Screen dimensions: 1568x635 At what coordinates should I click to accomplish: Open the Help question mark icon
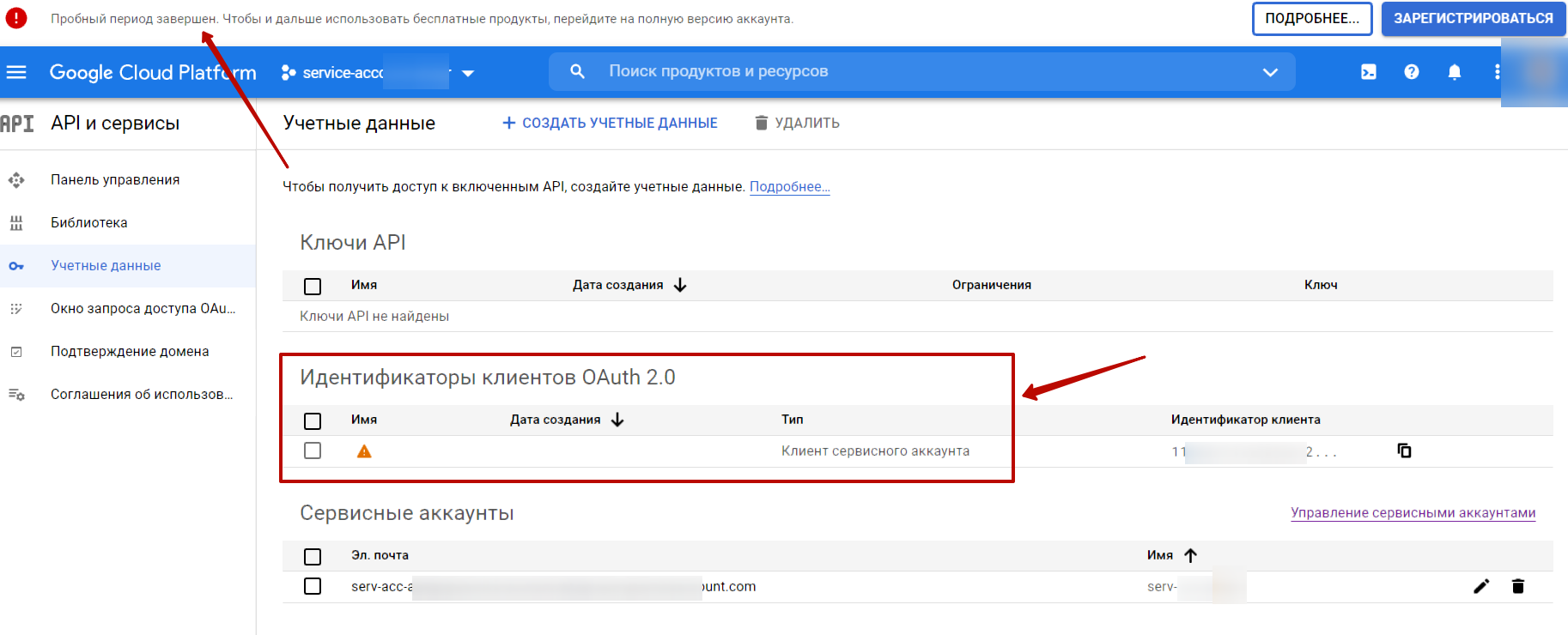[1412, 72]
